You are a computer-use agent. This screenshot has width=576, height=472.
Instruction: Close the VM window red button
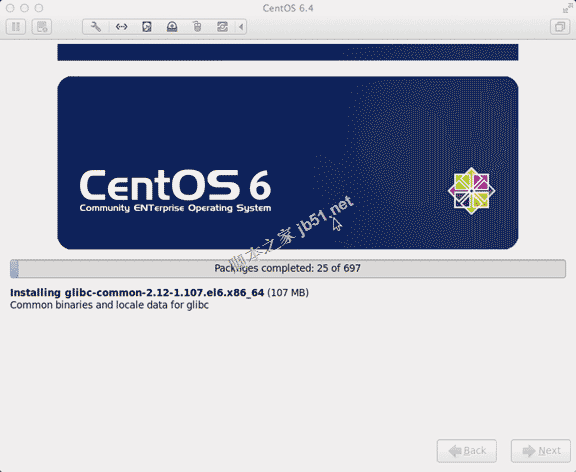[10, 8]
